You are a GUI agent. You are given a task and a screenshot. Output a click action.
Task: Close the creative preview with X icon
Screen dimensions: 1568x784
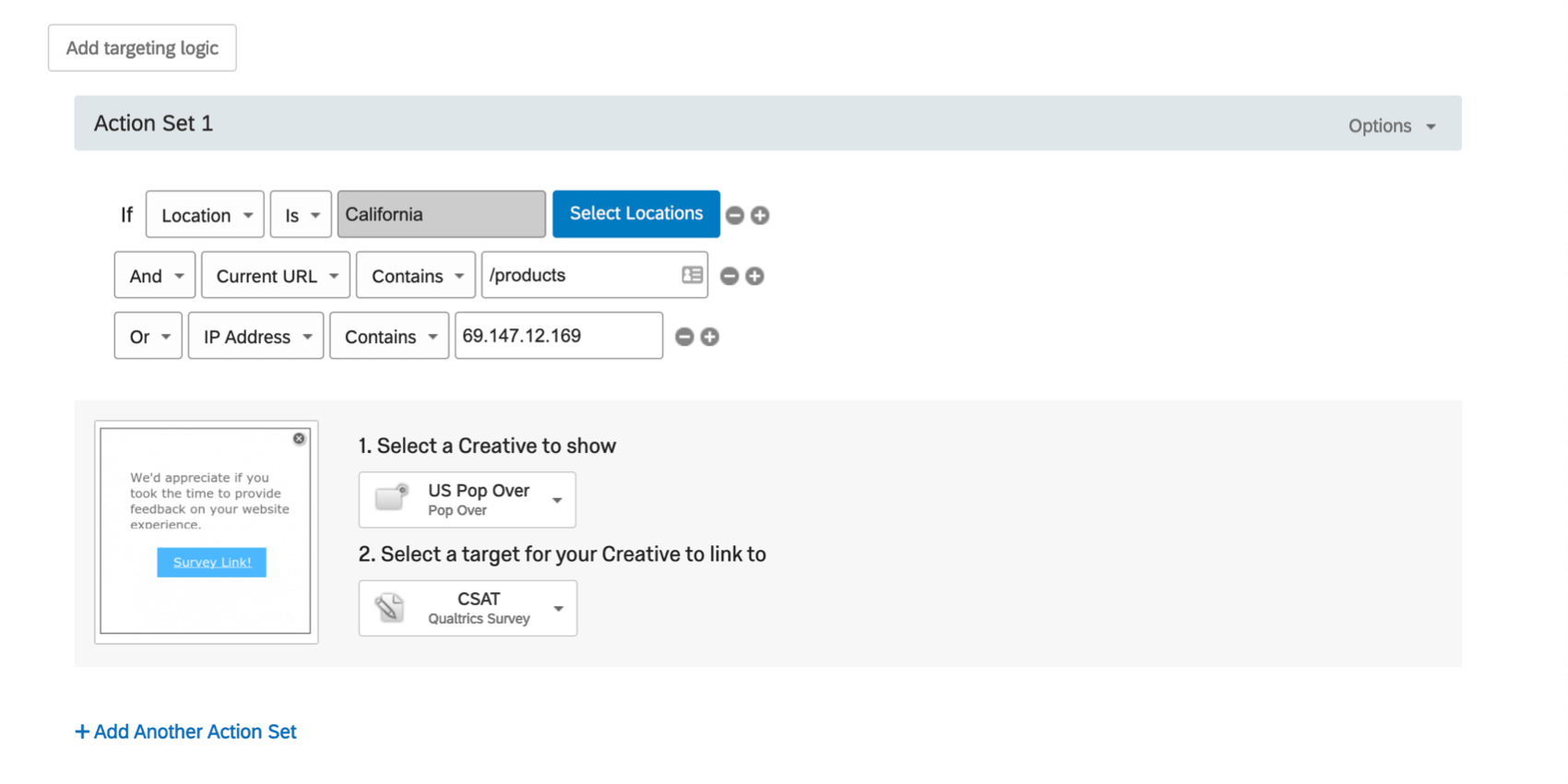299,439
